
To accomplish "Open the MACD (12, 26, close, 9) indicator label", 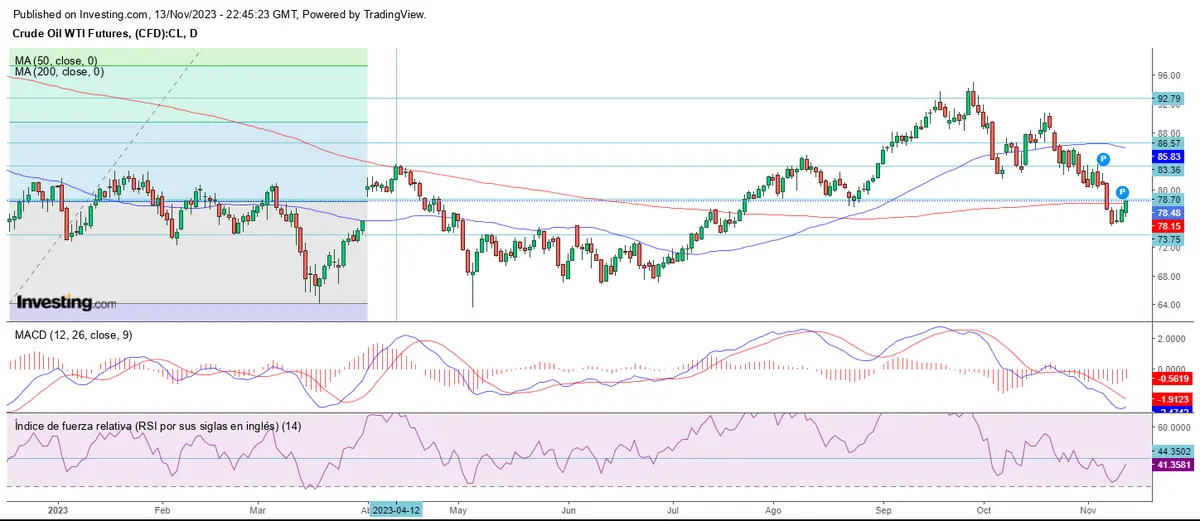I will 73,335.
